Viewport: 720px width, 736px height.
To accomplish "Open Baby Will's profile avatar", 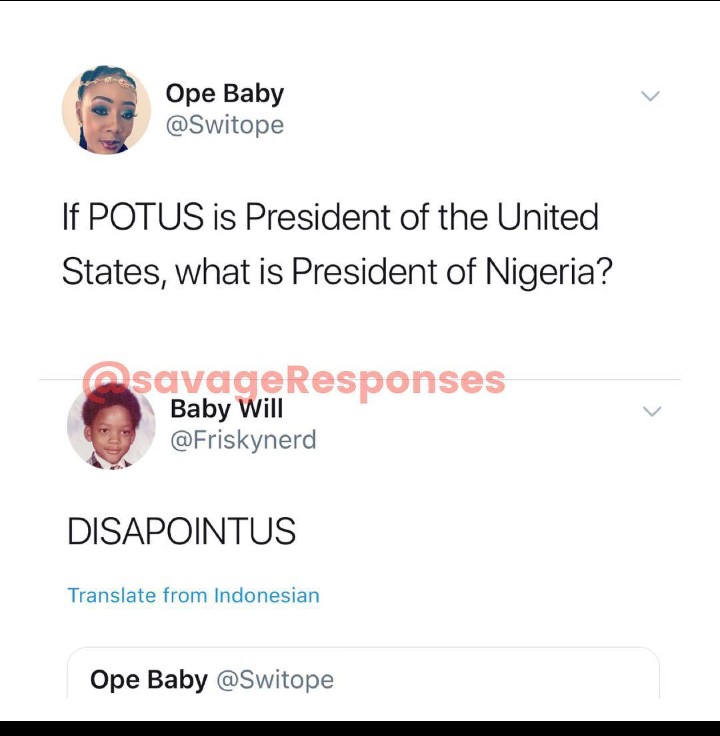I will click(x=111, y=426).
